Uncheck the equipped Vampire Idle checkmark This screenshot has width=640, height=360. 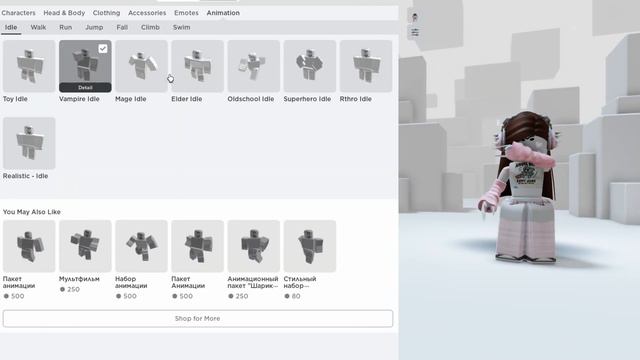(103, 49)
